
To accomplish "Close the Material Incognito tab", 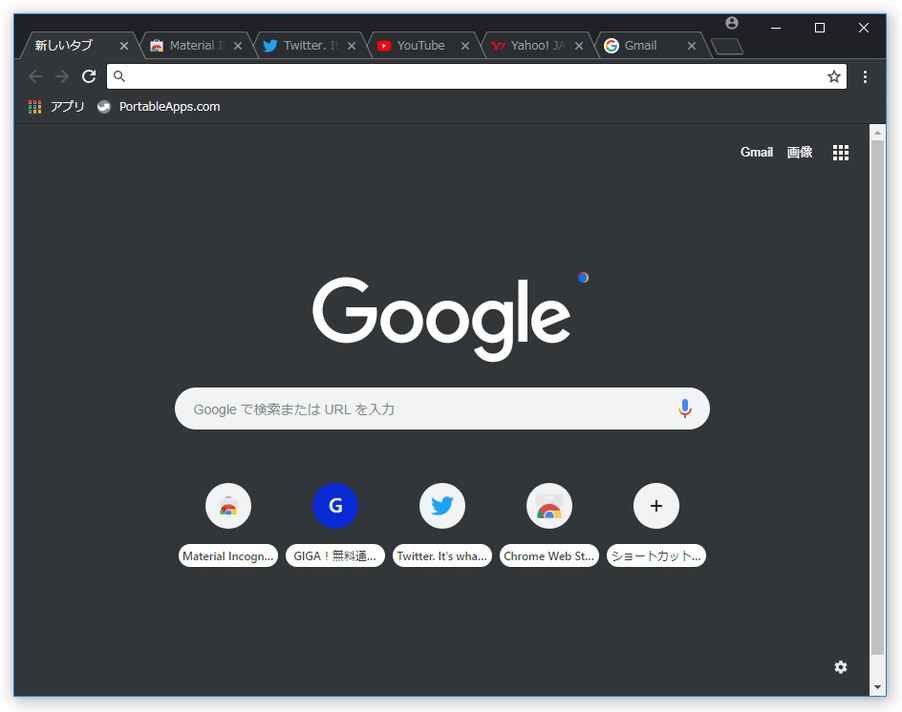I will pos(238,46).
